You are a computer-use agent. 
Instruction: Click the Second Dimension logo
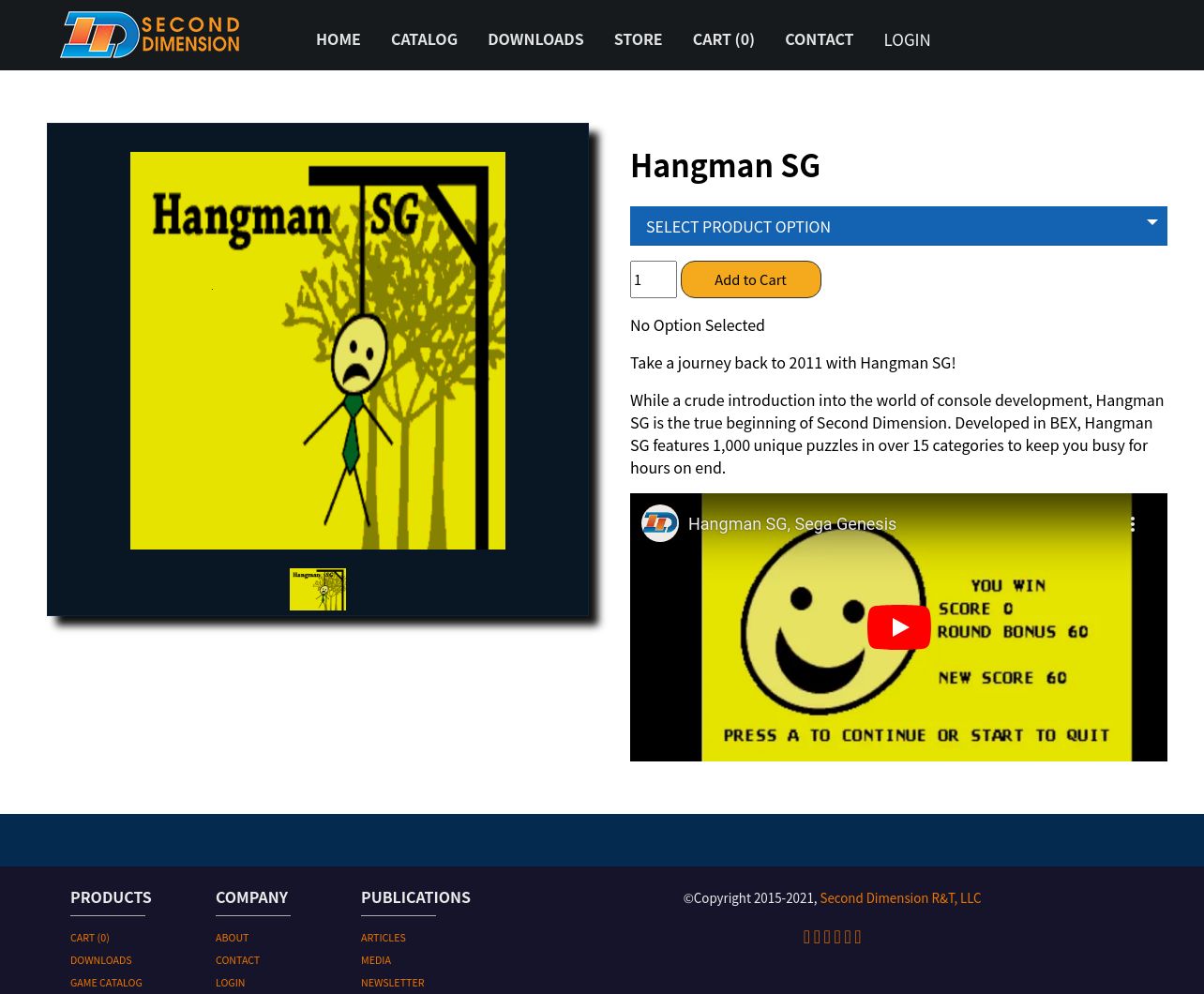click(x=150, y=35)
